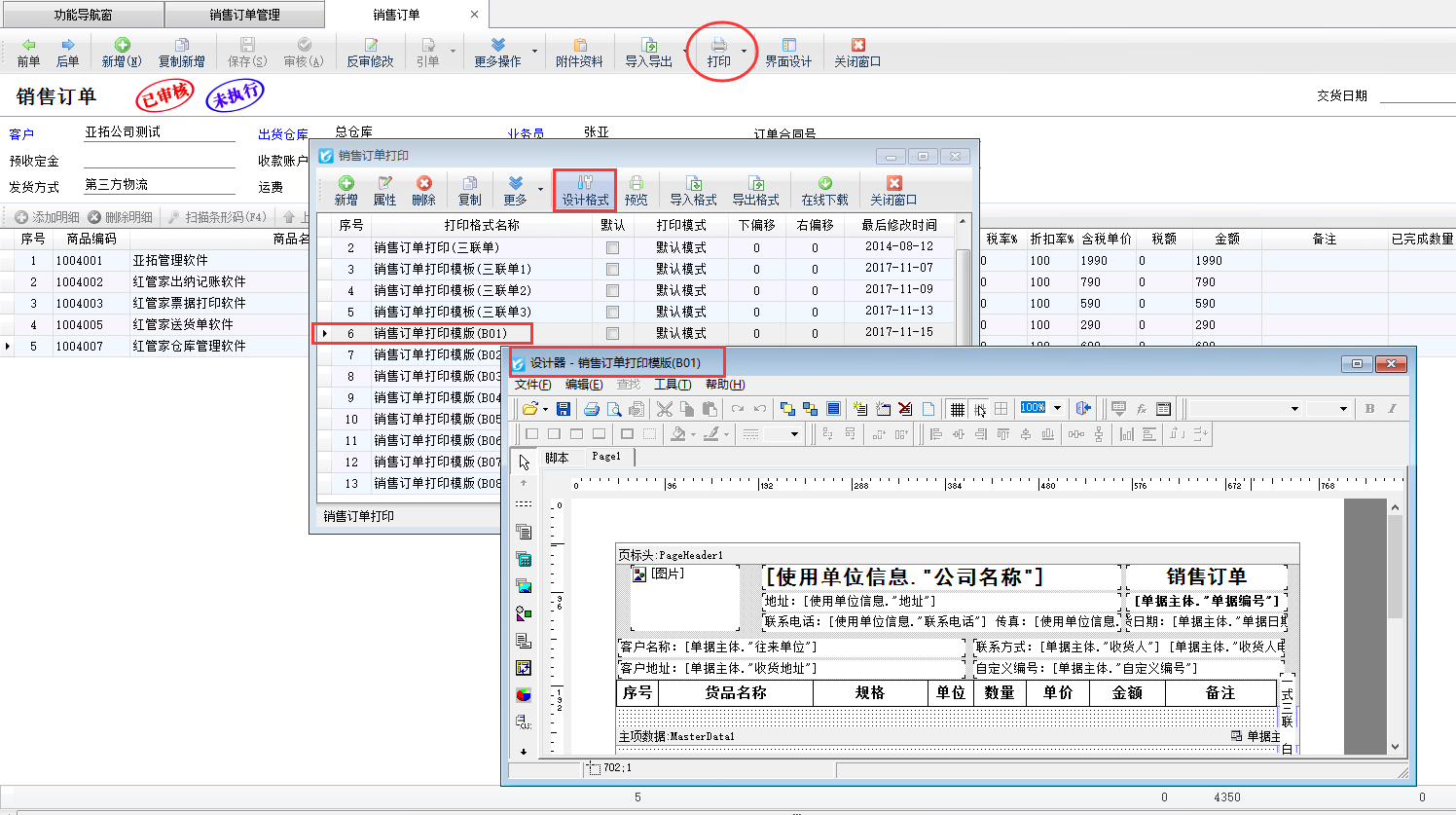The height and width of the screenshot is (815, 1456).
Task: Click the designer's vertical scrollbar
Action: point(1395,623)
